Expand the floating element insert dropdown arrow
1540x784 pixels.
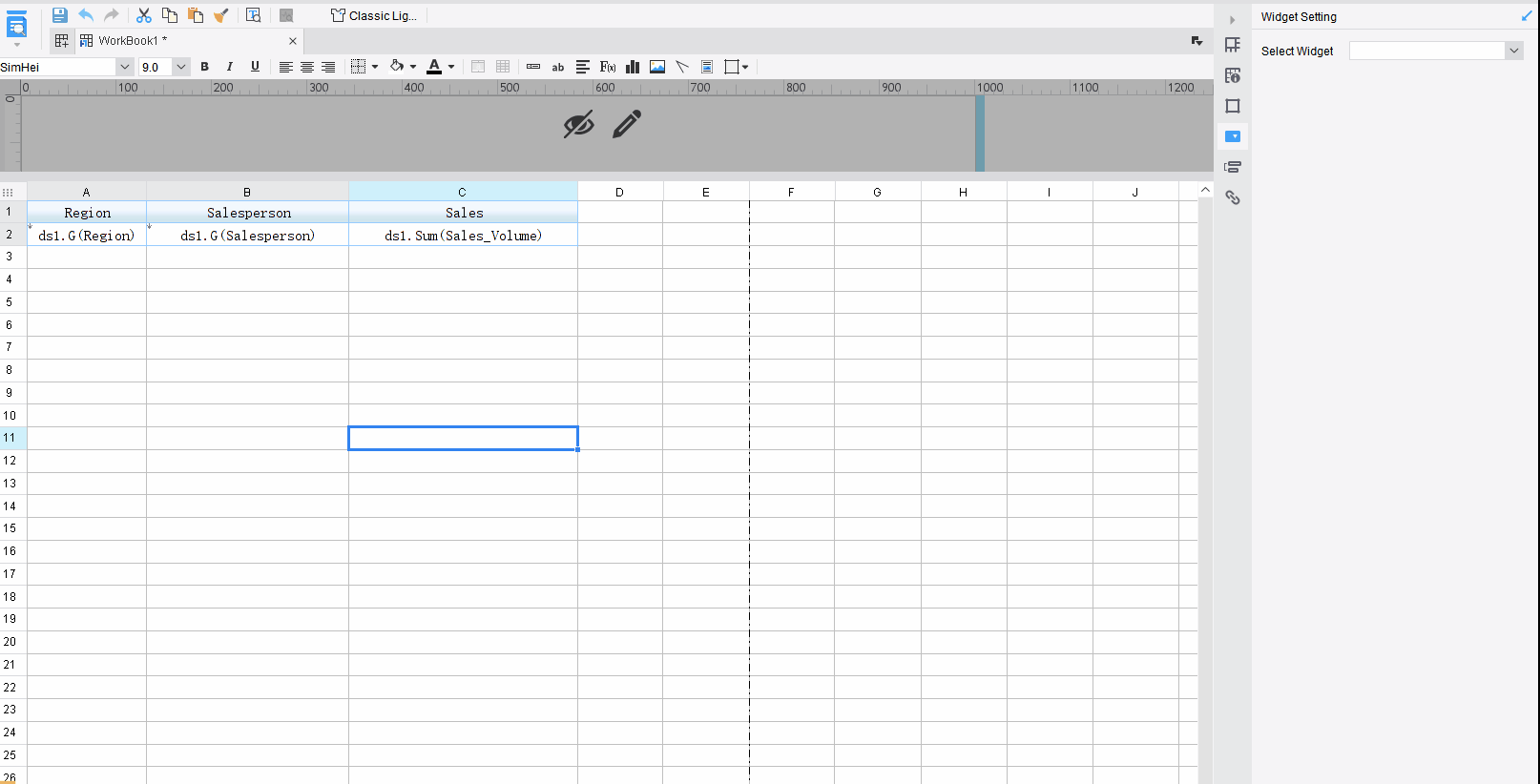coord(745,67)
